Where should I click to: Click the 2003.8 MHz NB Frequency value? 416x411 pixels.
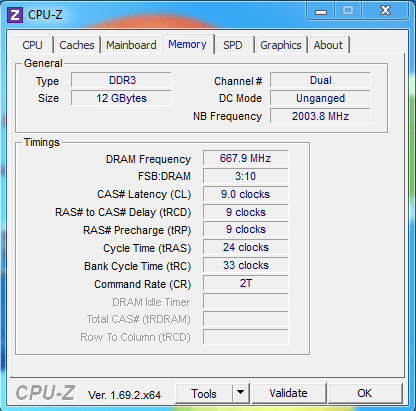320,116
